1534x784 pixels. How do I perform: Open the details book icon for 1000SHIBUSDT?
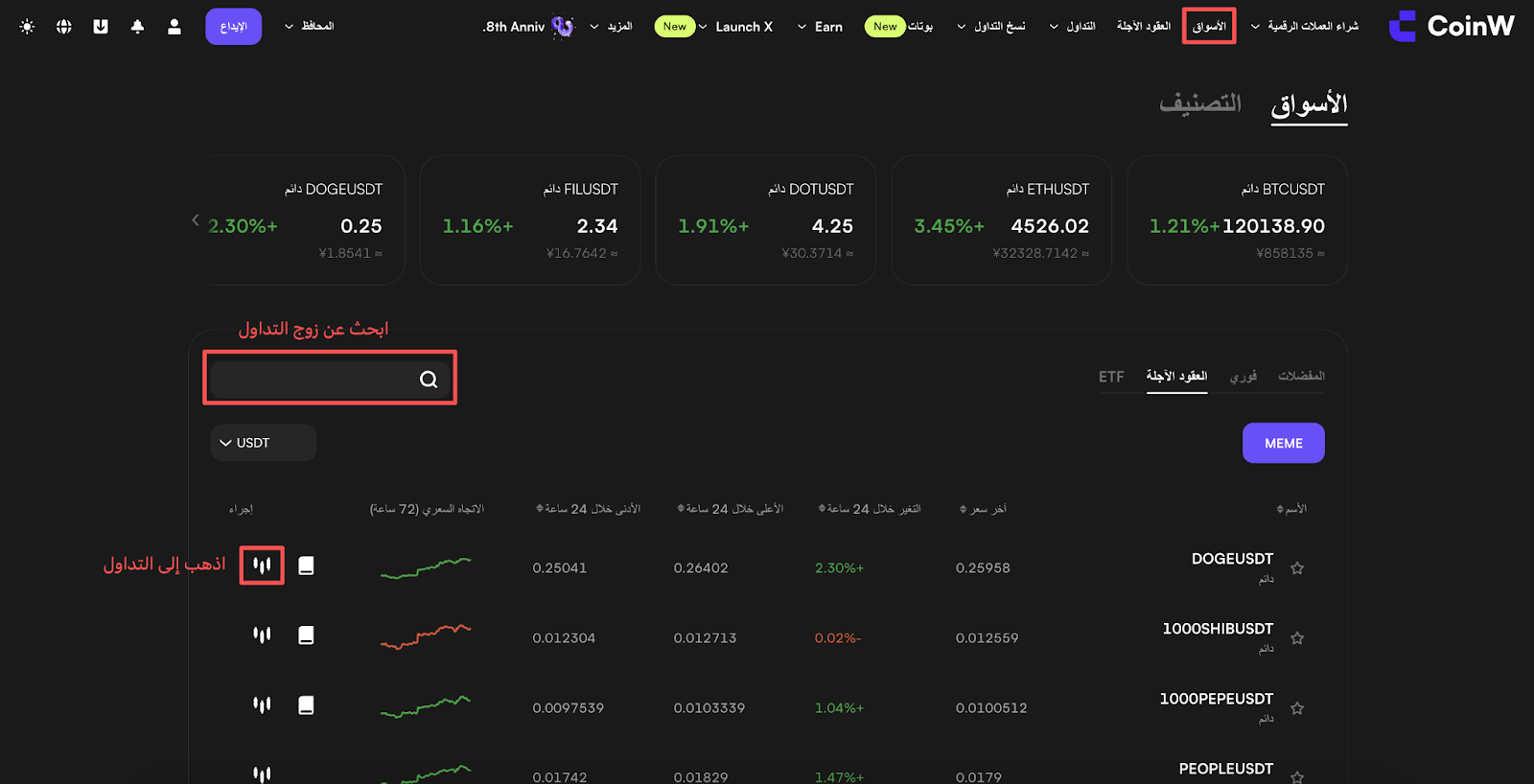click(x=306, y=635)
